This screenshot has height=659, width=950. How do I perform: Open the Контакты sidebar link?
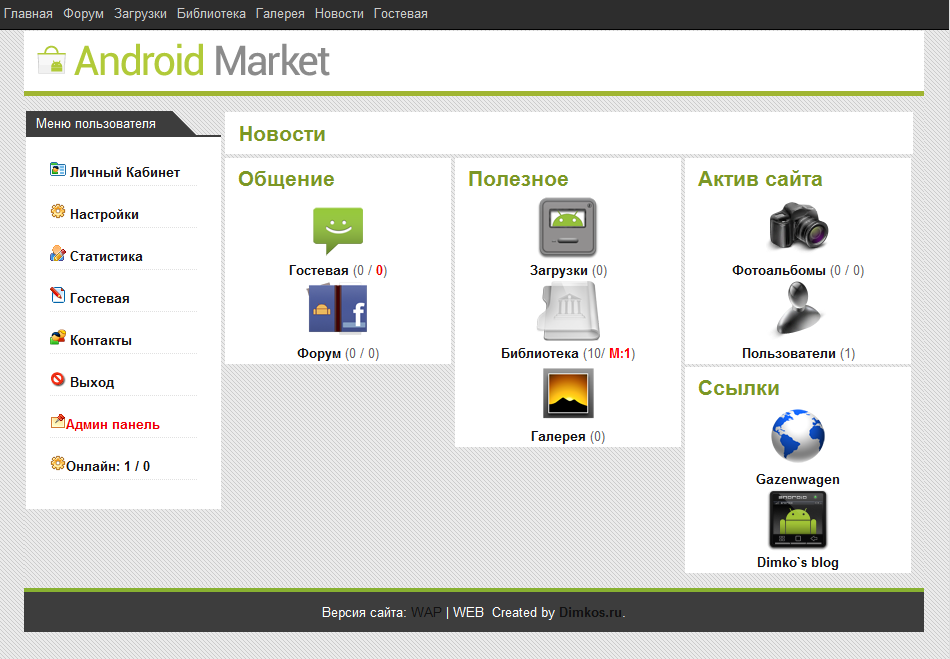point(101,340)
